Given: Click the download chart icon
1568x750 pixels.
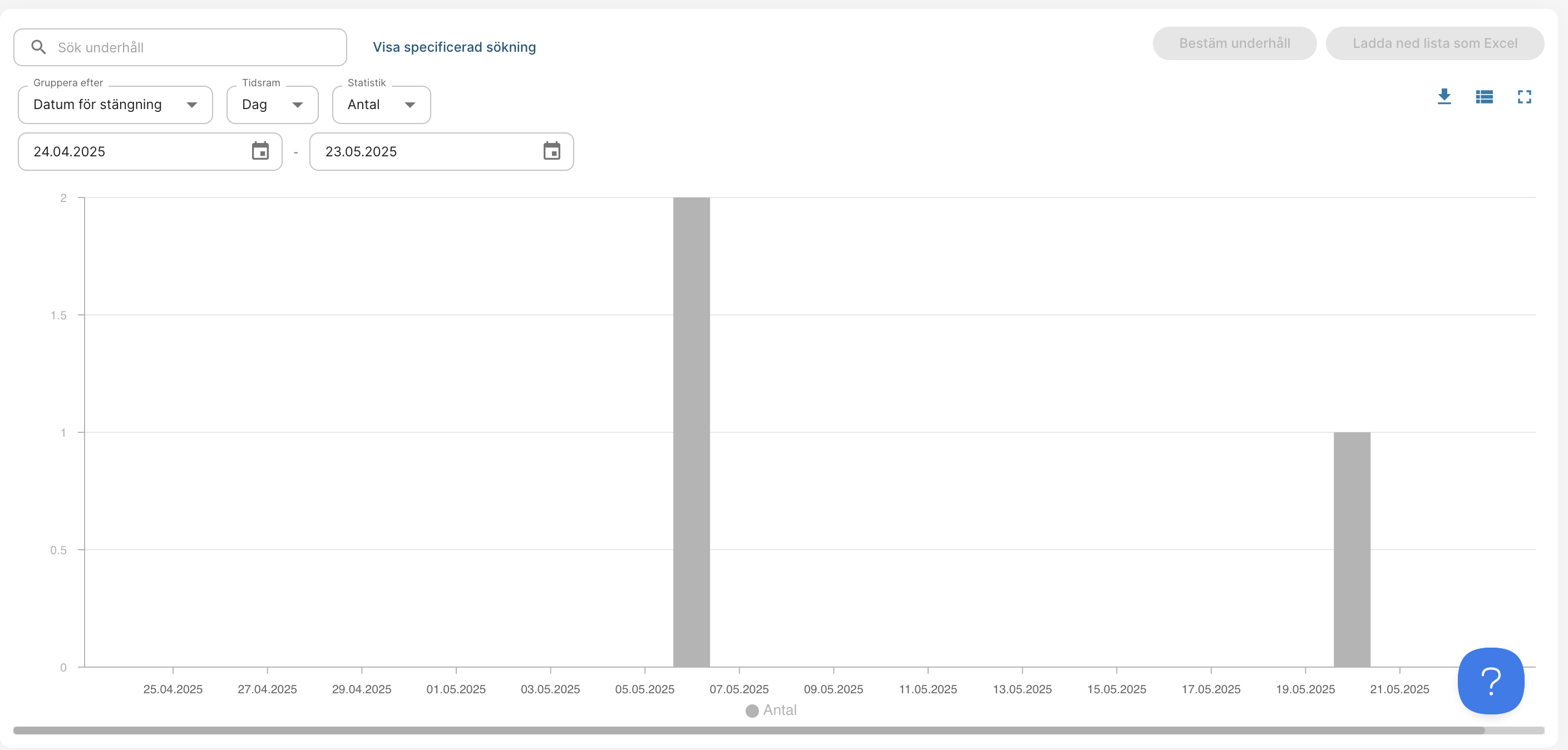Looking at the screenshot, I should point(1444,97).
